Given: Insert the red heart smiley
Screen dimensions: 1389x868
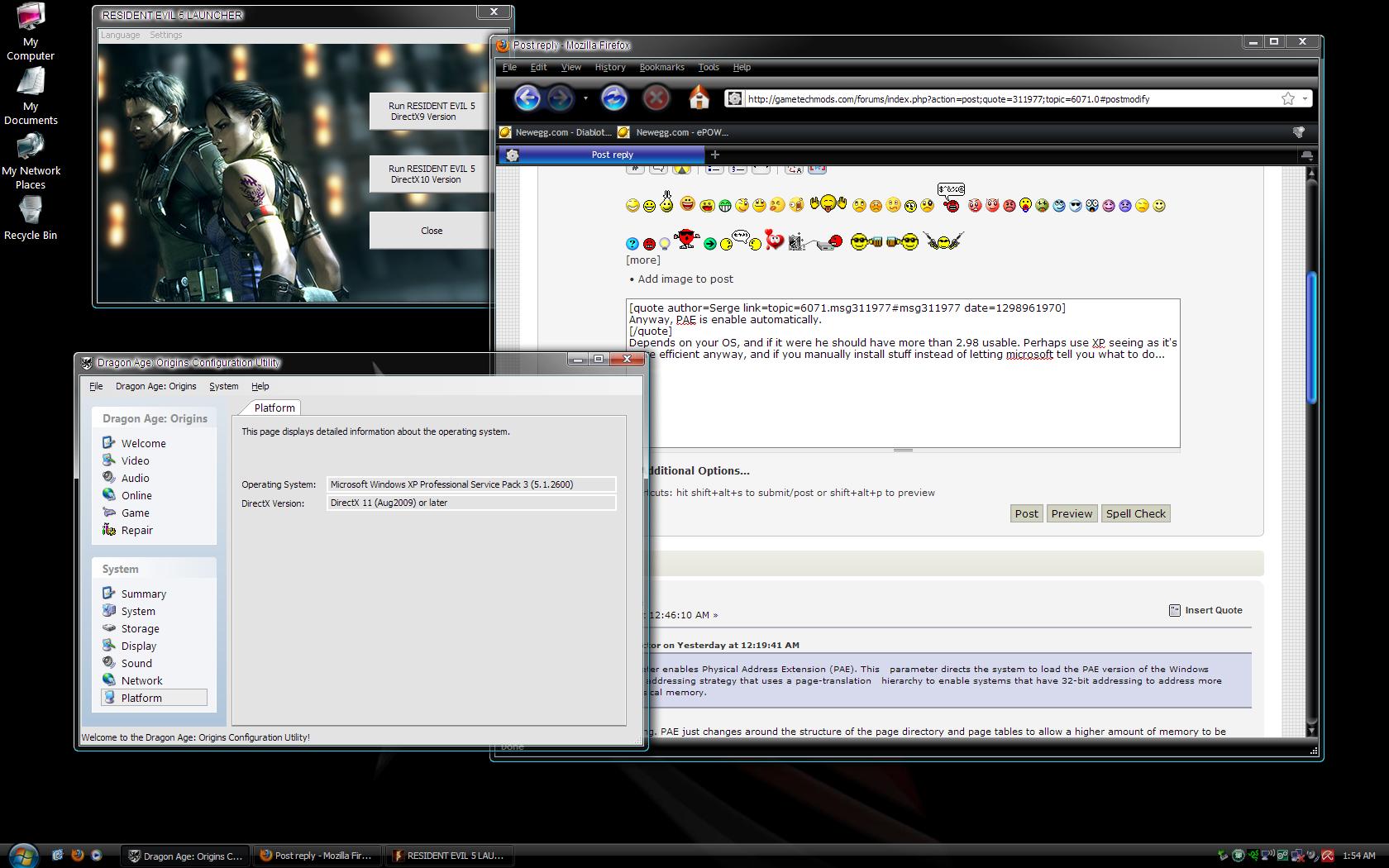Looking at the screenshot, I should [774, 240].
